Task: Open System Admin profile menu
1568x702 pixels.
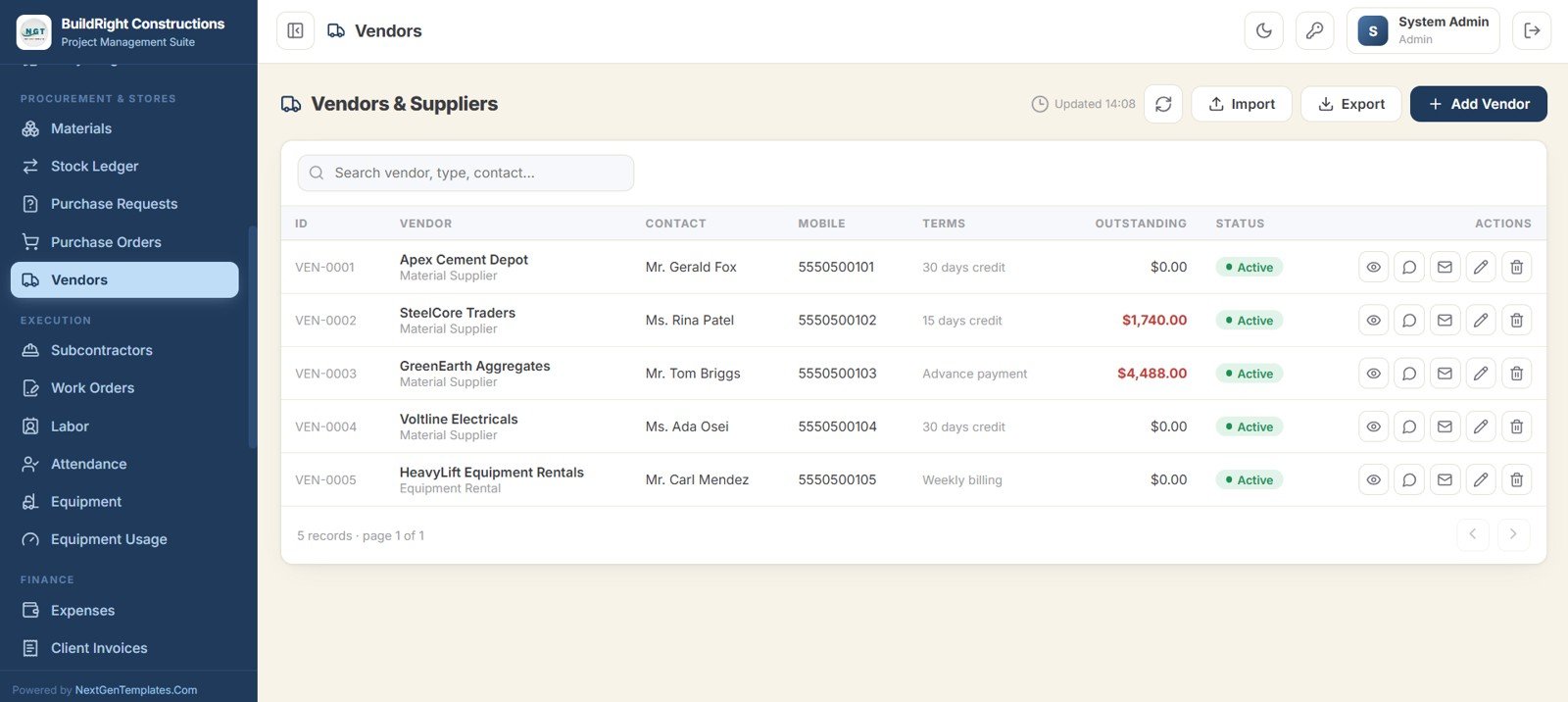Action: click(1423, 30)
